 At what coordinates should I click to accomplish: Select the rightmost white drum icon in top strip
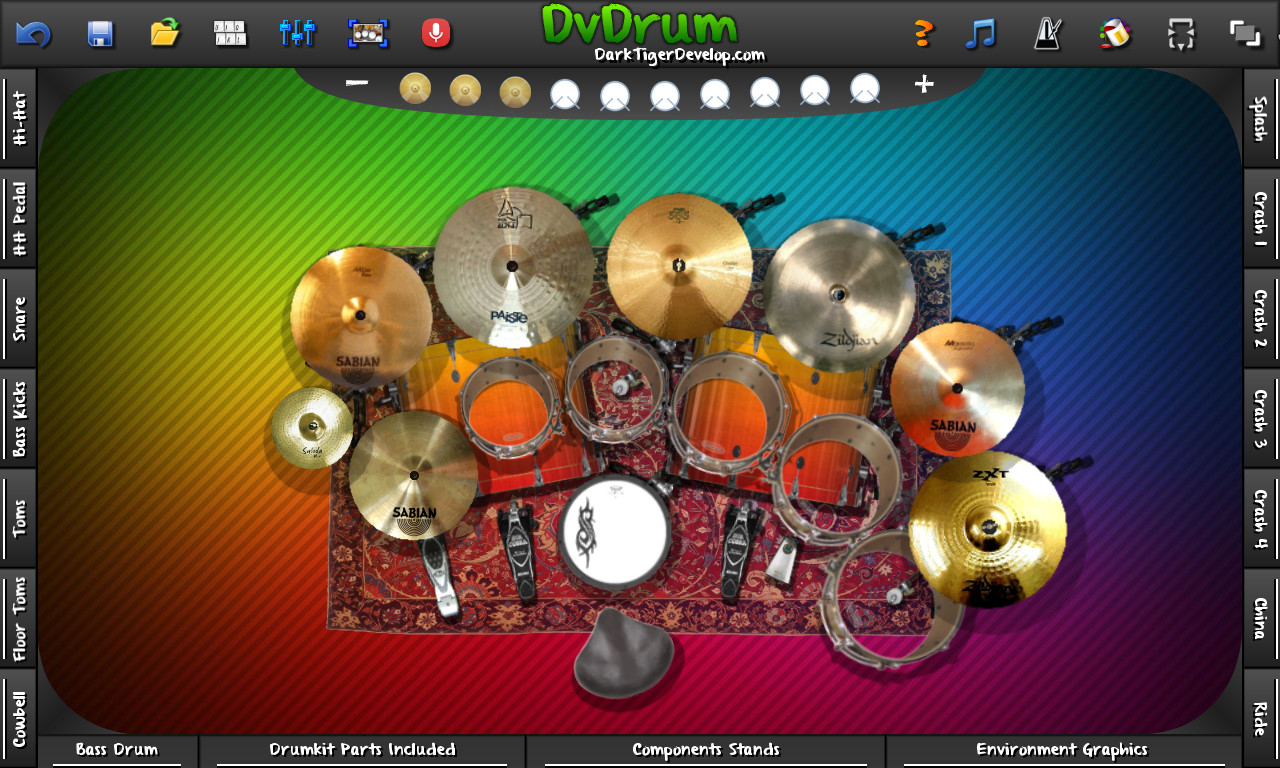[x=865, y=89]
